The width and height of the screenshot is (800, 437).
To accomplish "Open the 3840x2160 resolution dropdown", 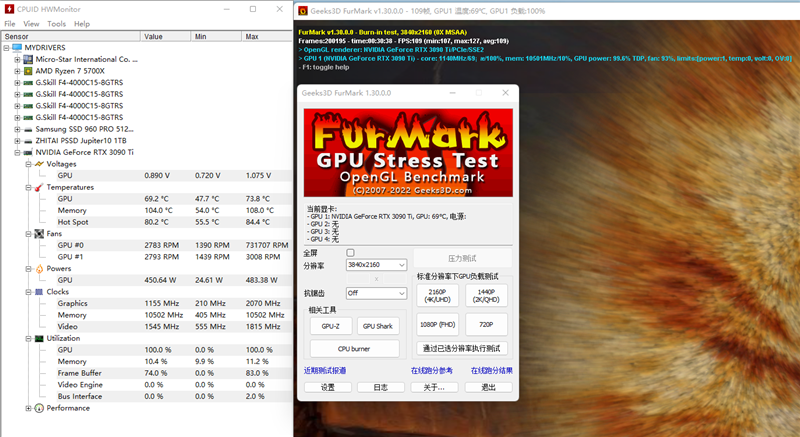I will 376,265.
